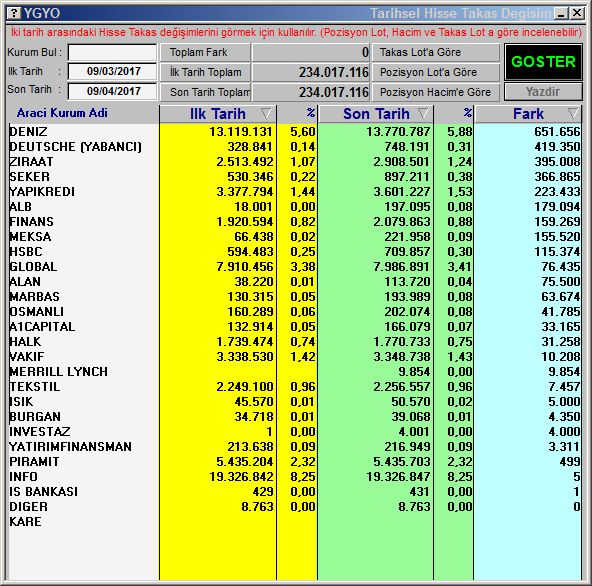592x586 pixels.
Task: Select the DENIZ row
Action: pos(294,132)
